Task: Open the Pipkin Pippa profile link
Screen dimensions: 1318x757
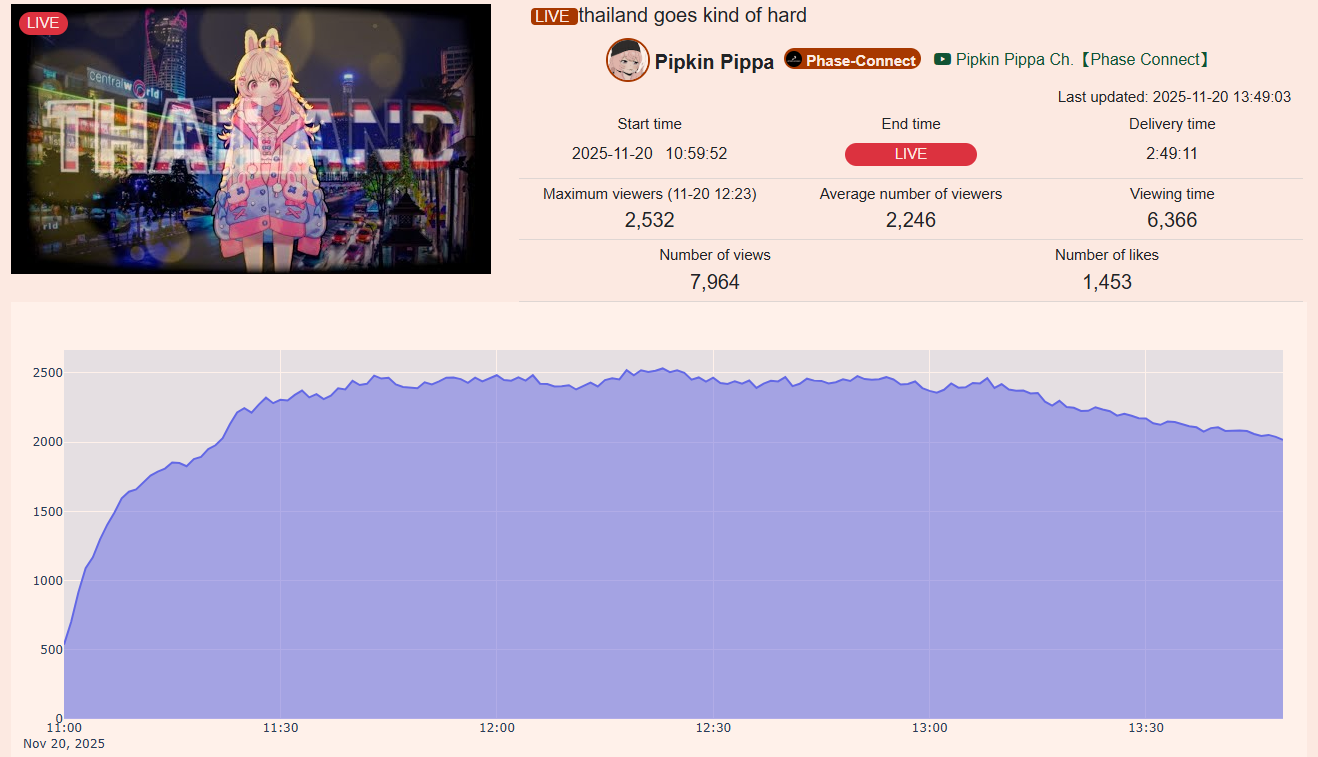Action: 714,62
